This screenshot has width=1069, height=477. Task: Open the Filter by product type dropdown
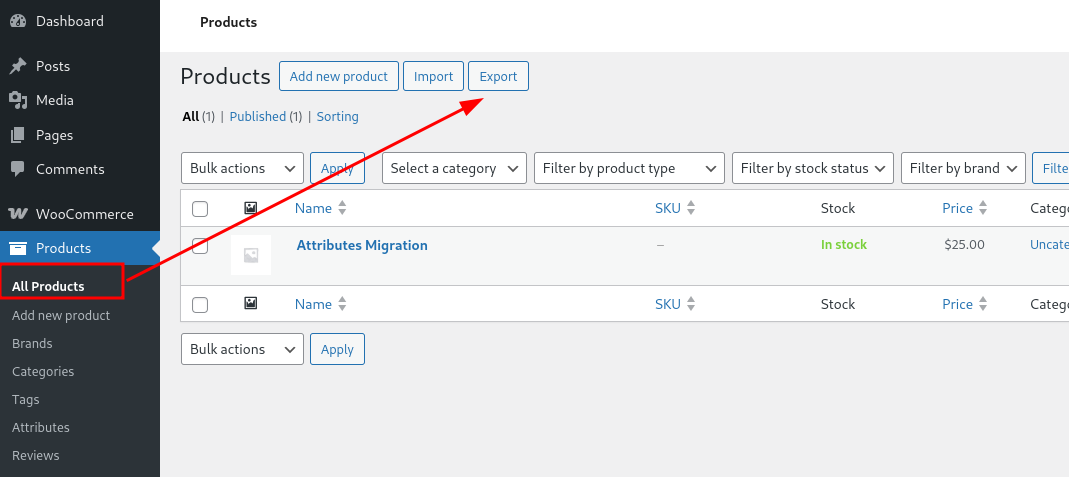[x=629, y=168]
